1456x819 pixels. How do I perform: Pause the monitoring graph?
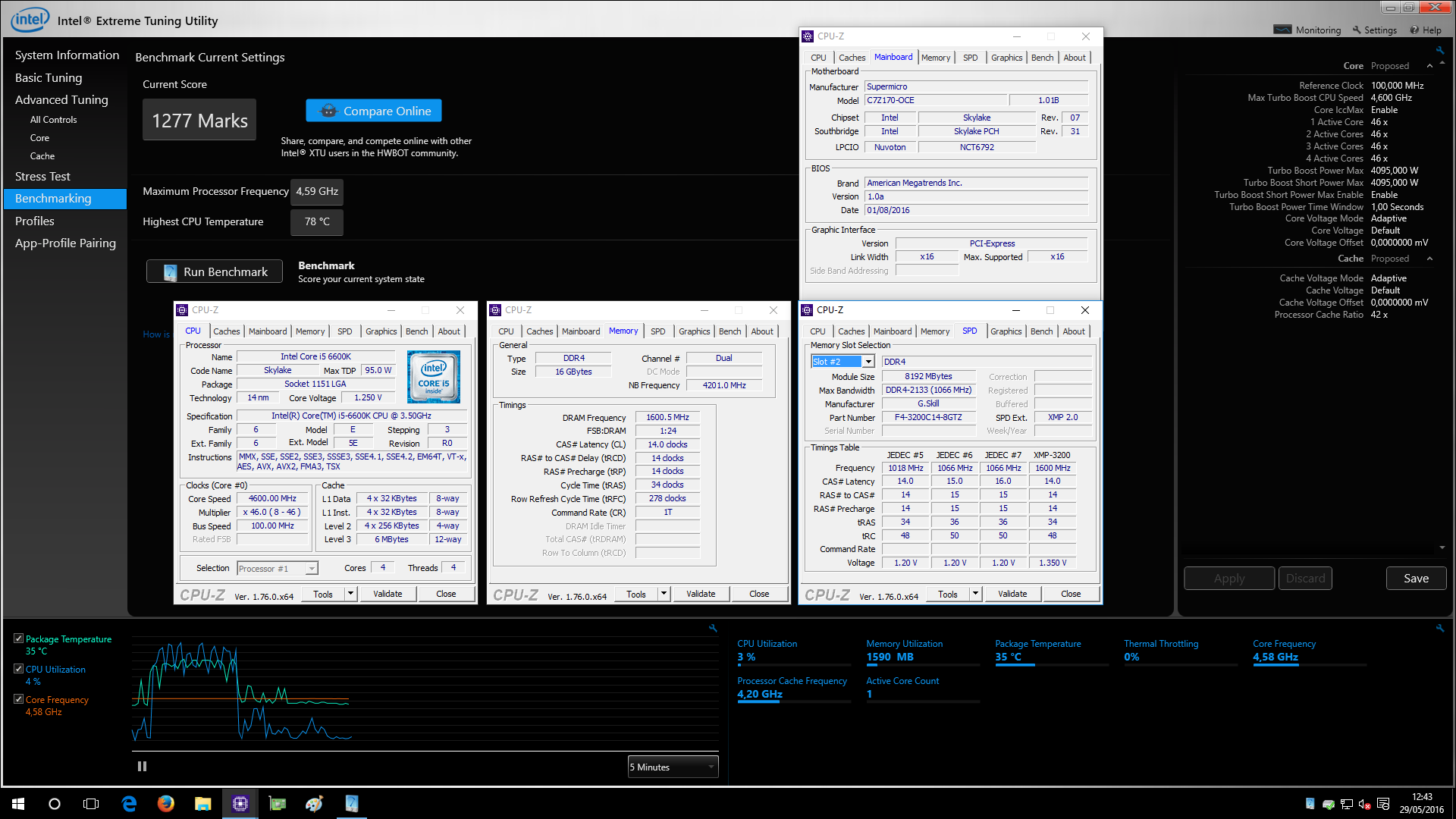(x=142, y=767)
